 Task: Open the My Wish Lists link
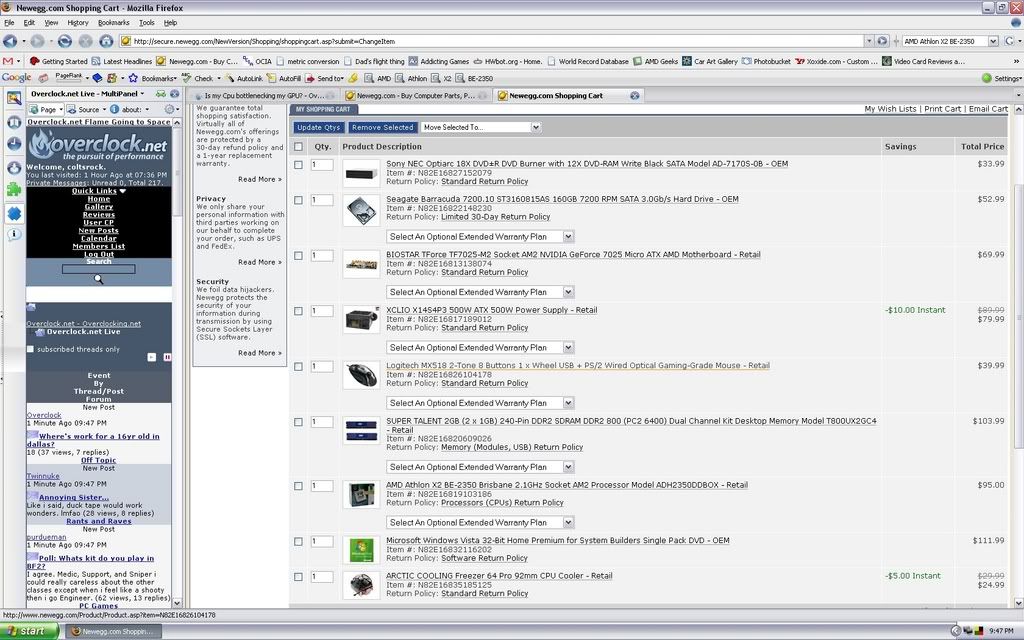890,109
